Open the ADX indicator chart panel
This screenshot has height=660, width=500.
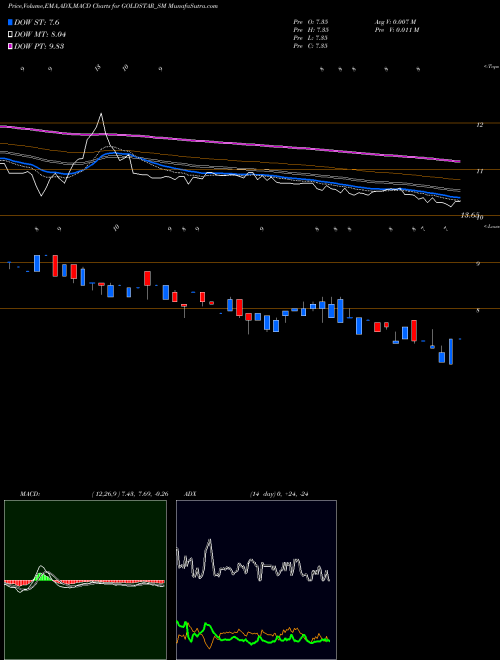coord(256,580)
